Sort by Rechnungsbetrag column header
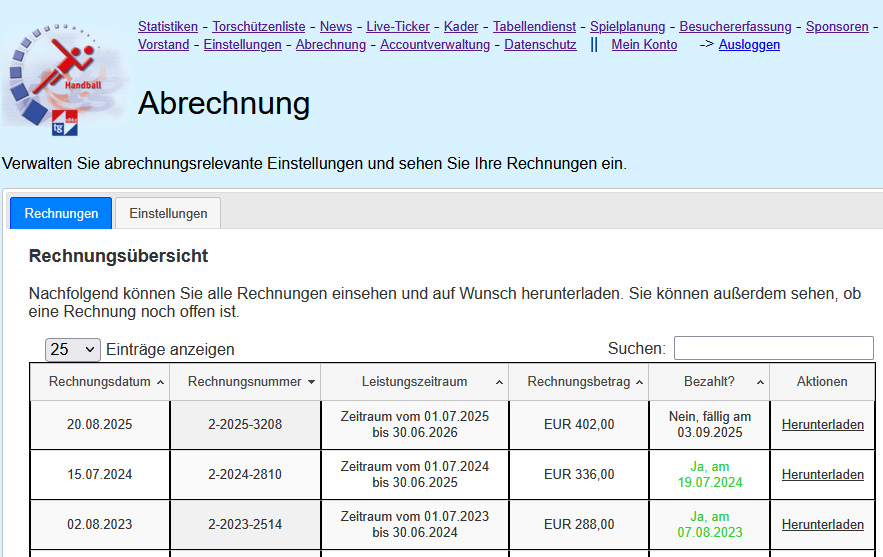Image resolution: width=883 pixels, height=557 pixels. (578, 382)
